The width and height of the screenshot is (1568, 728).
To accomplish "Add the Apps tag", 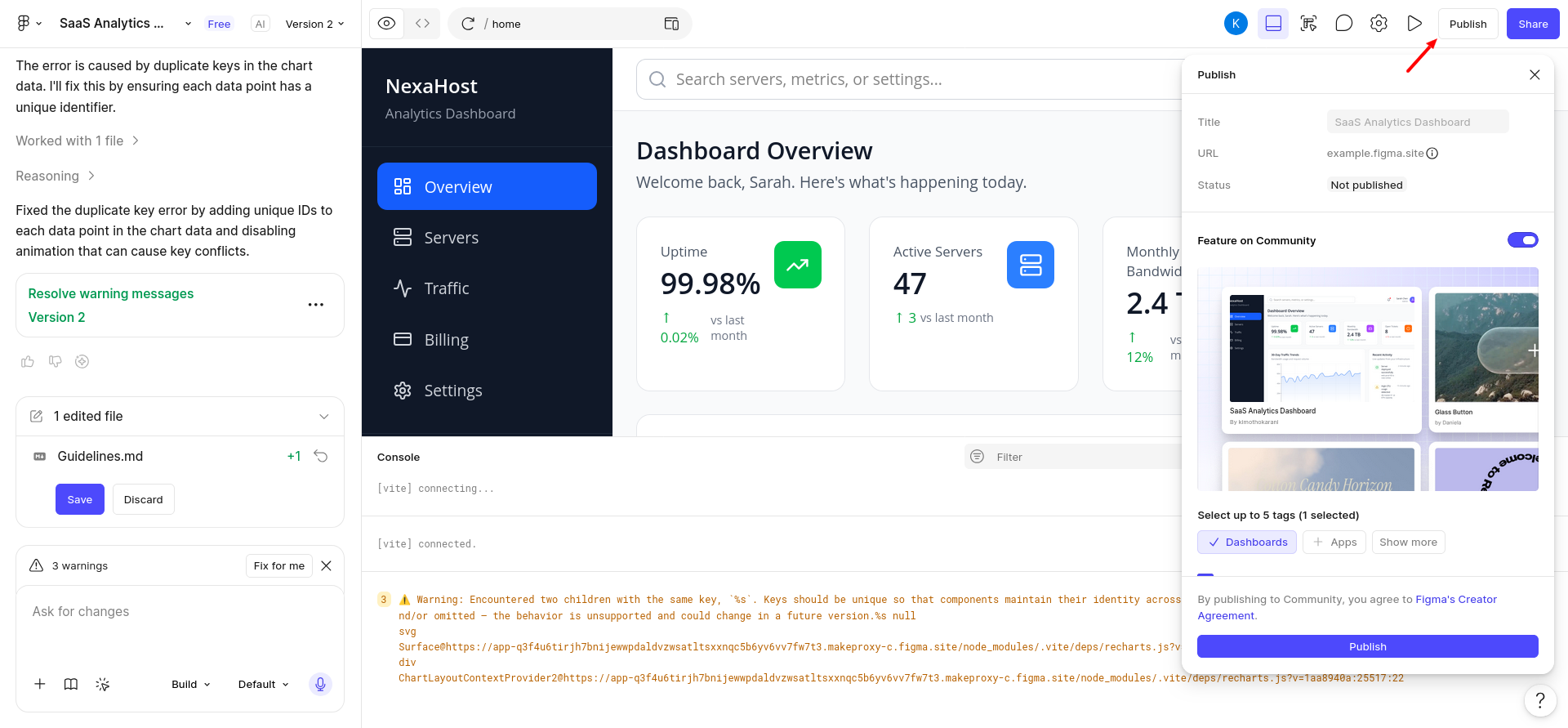I will (1334, 542).
